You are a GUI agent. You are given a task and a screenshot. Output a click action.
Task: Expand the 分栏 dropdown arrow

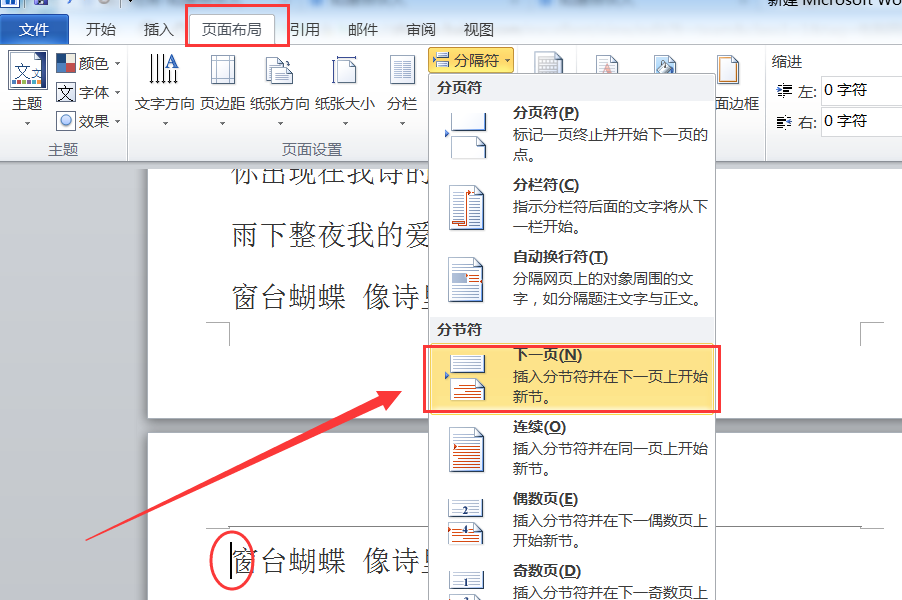point(402,123)
